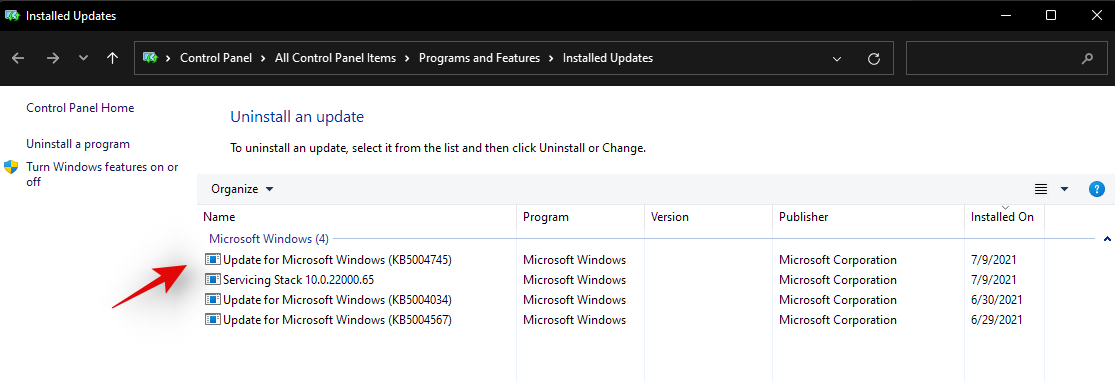Expand chevron after All Control Panel Items
This screenshot has height=382, width=1115.
click(407, 58)
